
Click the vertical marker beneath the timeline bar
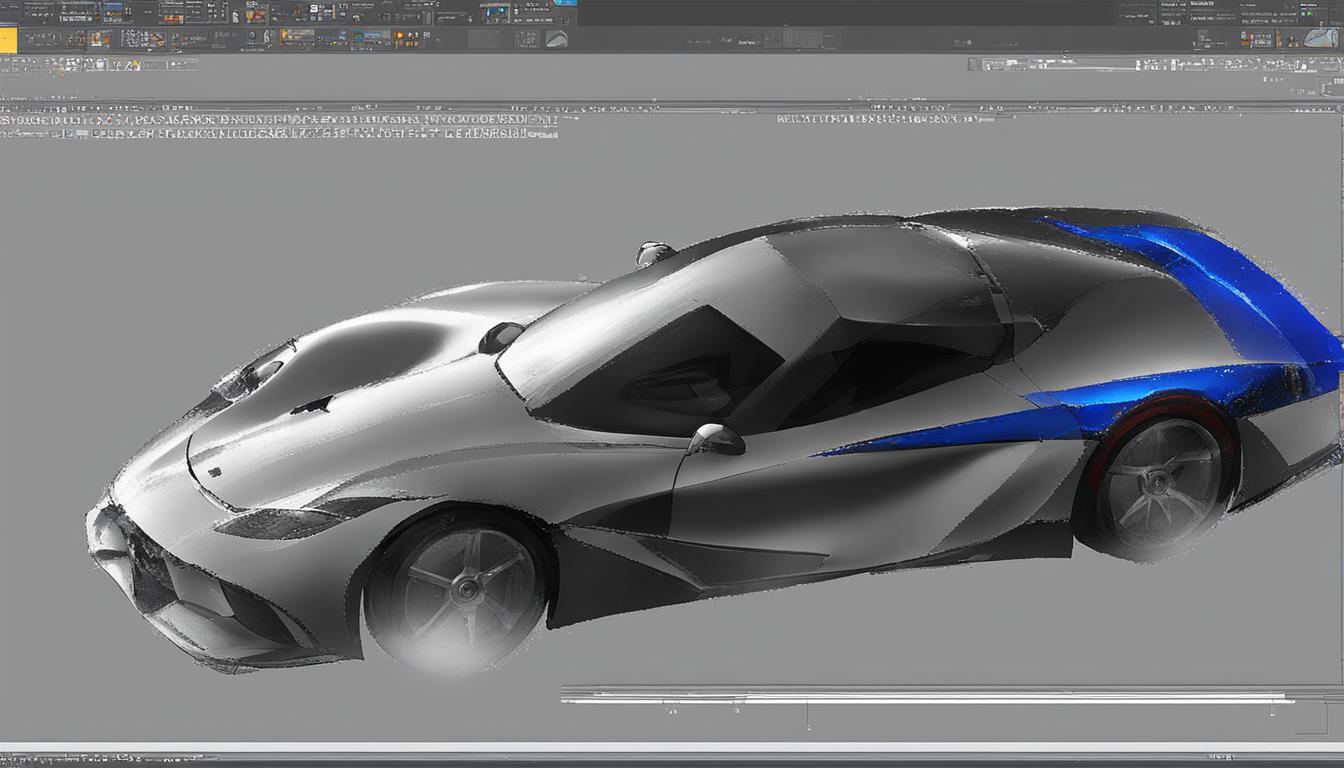coord(807,716)
